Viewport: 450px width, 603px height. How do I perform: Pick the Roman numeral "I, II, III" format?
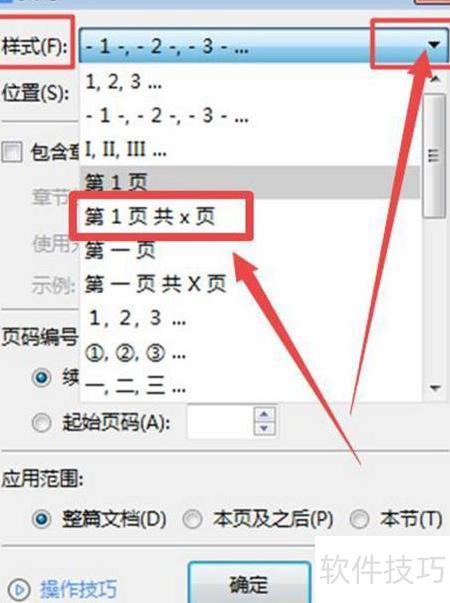(x=250, y=149)
